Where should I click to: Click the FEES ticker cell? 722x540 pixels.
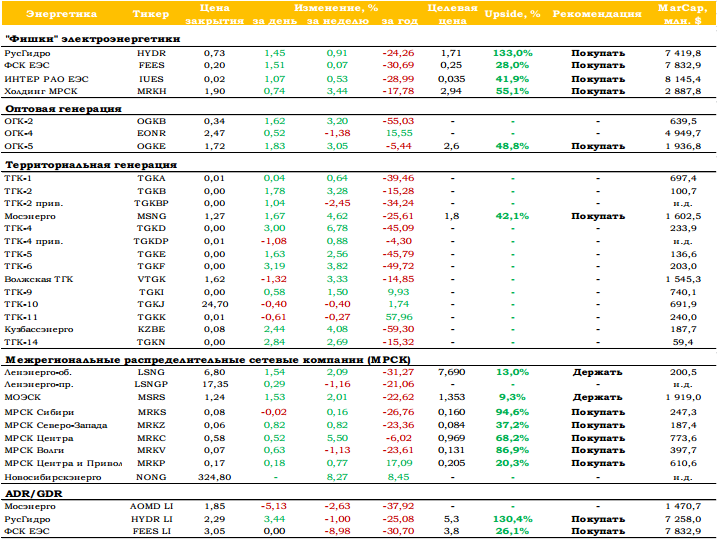coord(151,65)
